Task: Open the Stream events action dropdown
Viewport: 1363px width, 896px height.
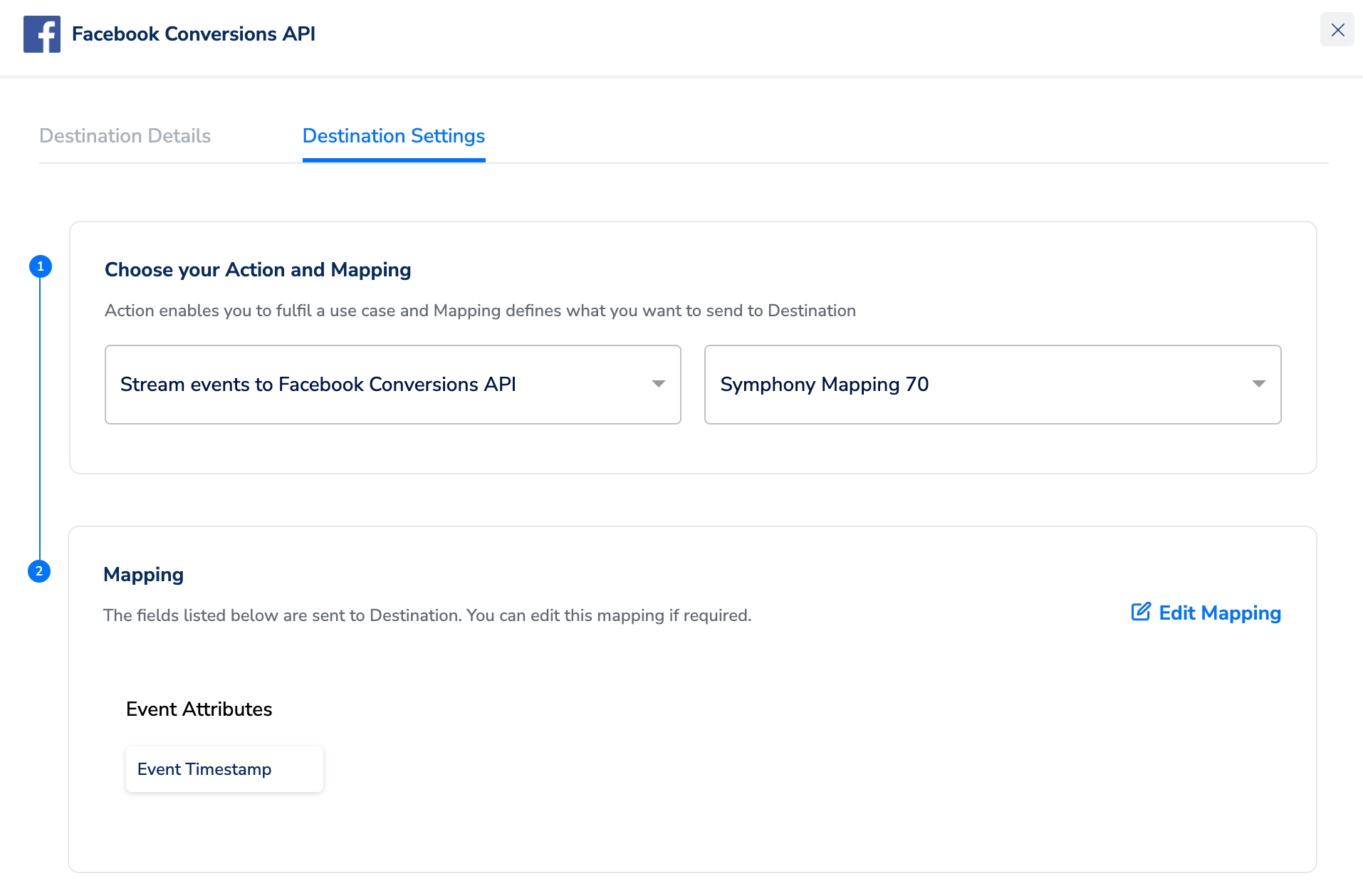Action: coord(393,385)
